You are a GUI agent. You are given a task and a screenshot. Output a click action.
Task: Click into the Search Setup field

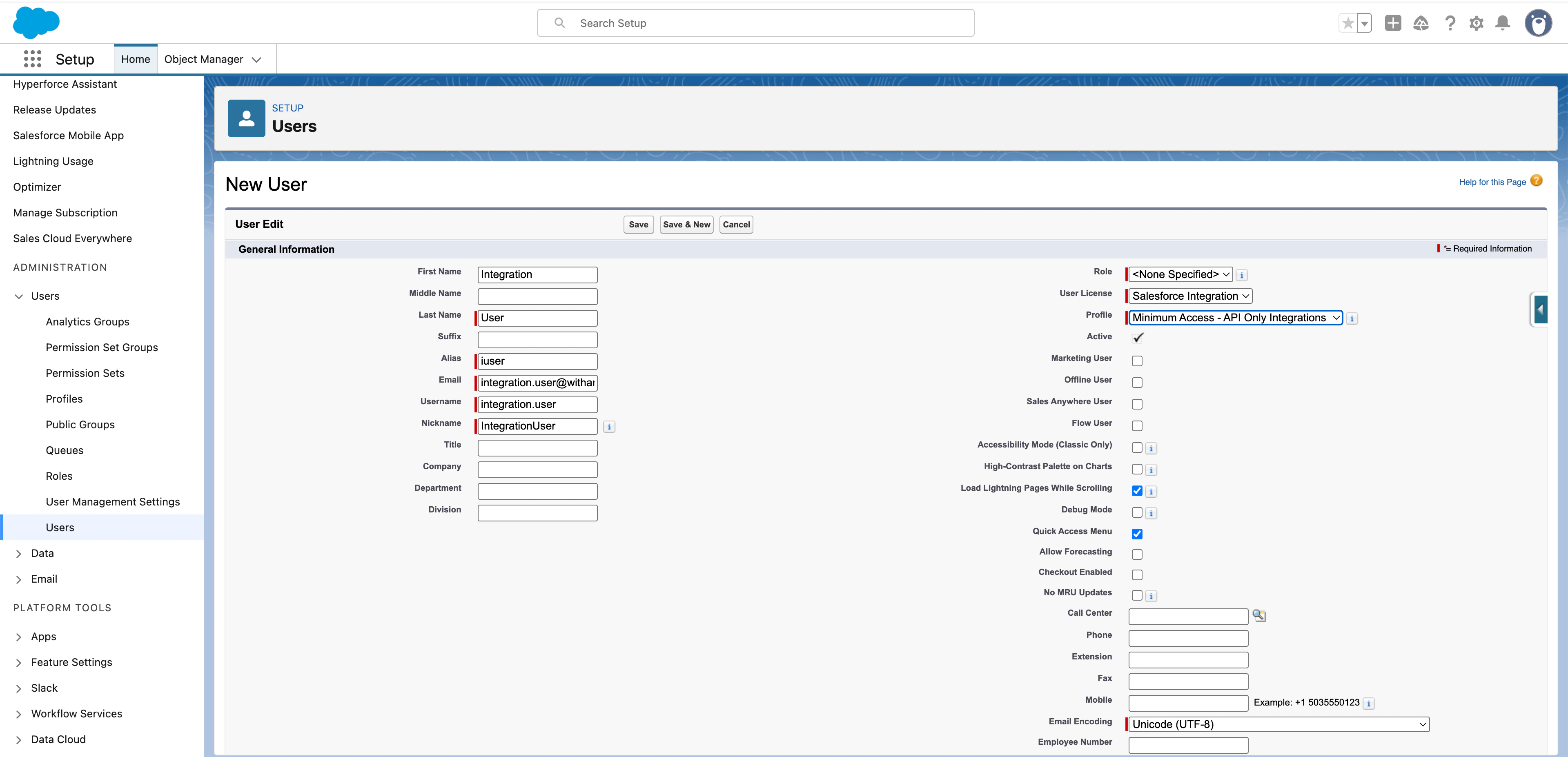tap(755, 23)
